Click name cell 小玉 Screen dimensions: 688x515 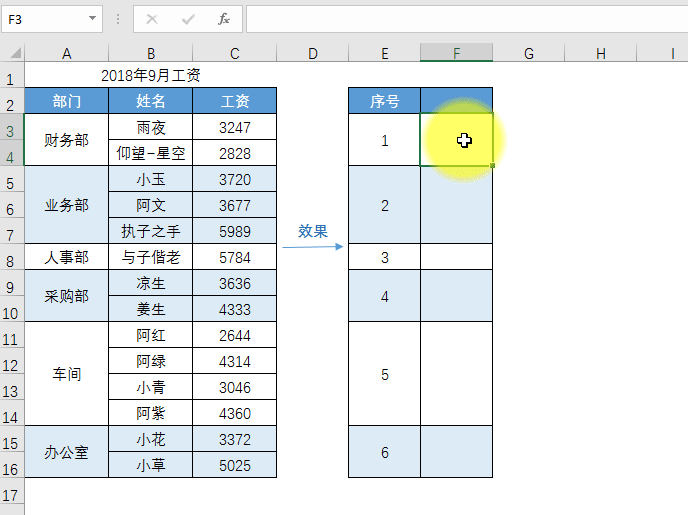click(150, 179)
